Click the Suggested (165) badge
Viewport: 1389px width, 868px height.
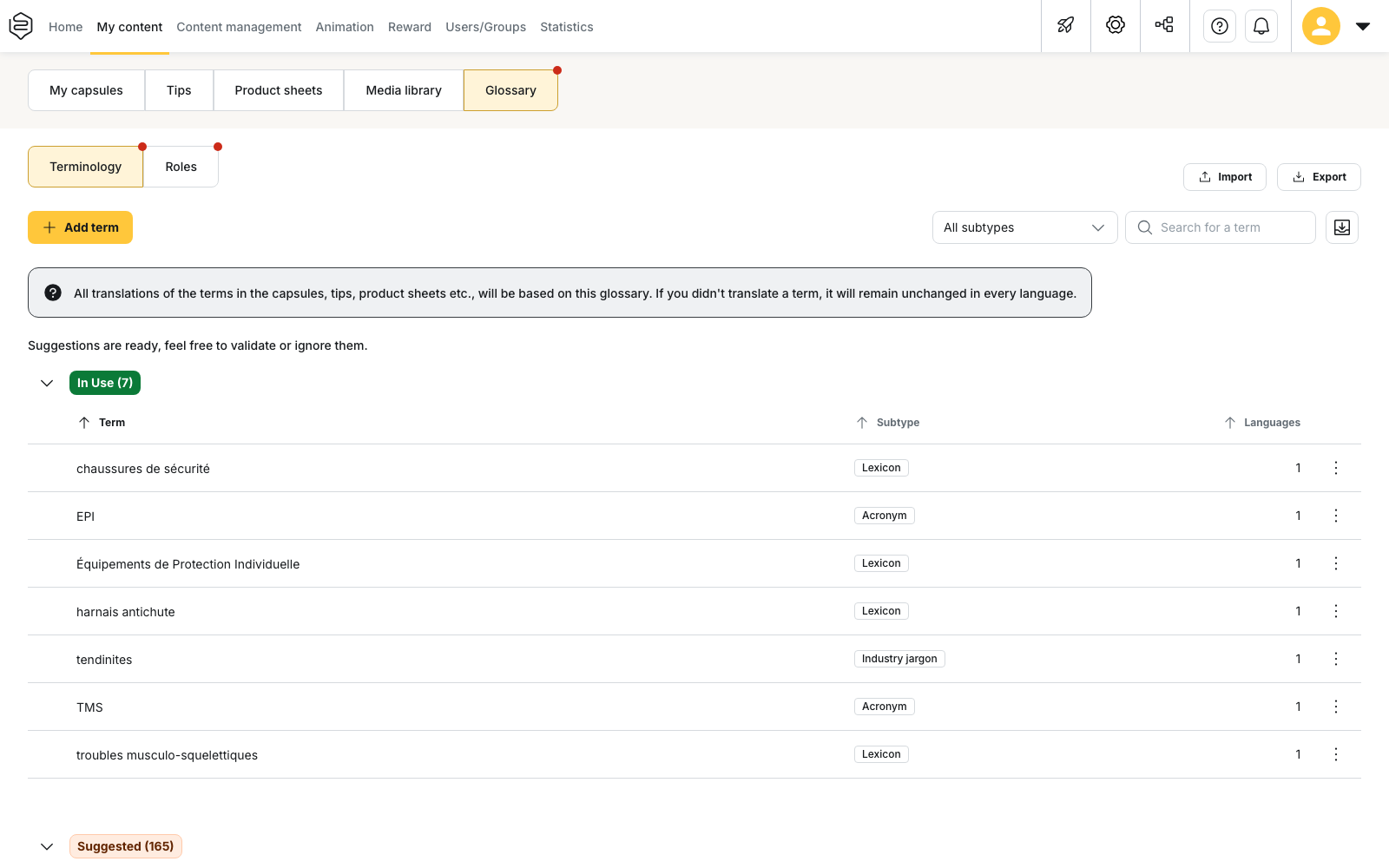coord(126,846)
